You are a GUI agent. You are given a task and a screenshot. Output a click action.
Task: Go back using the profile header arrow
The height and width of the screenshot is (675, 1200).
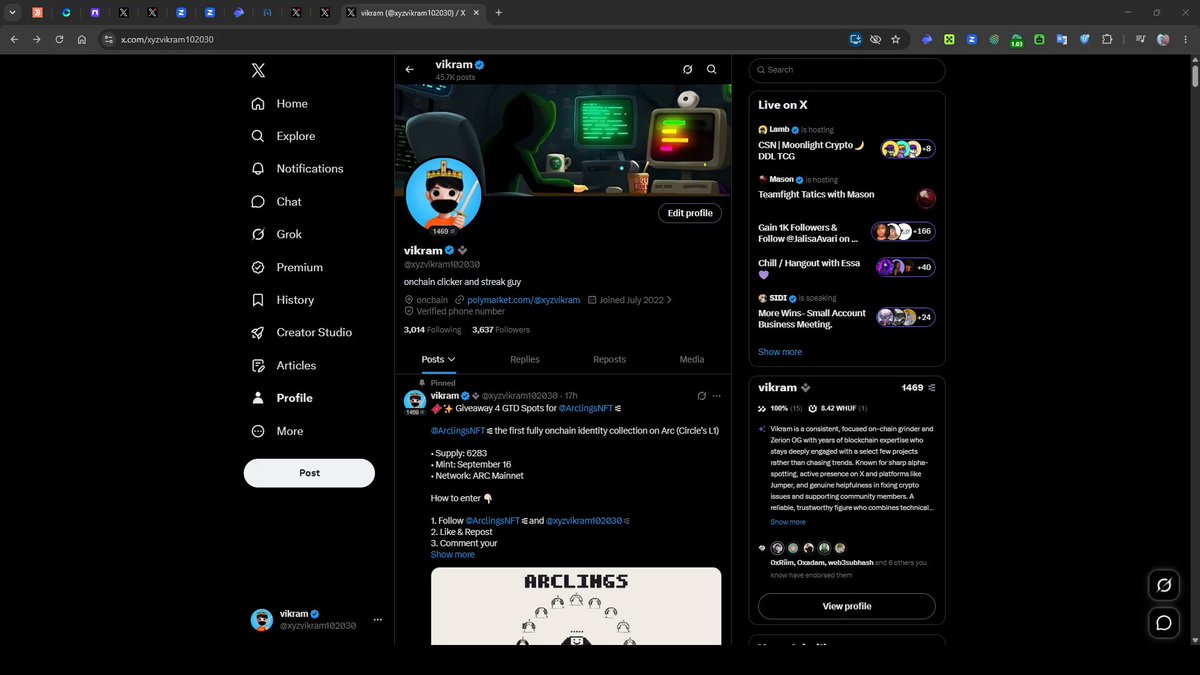[409, 70]
